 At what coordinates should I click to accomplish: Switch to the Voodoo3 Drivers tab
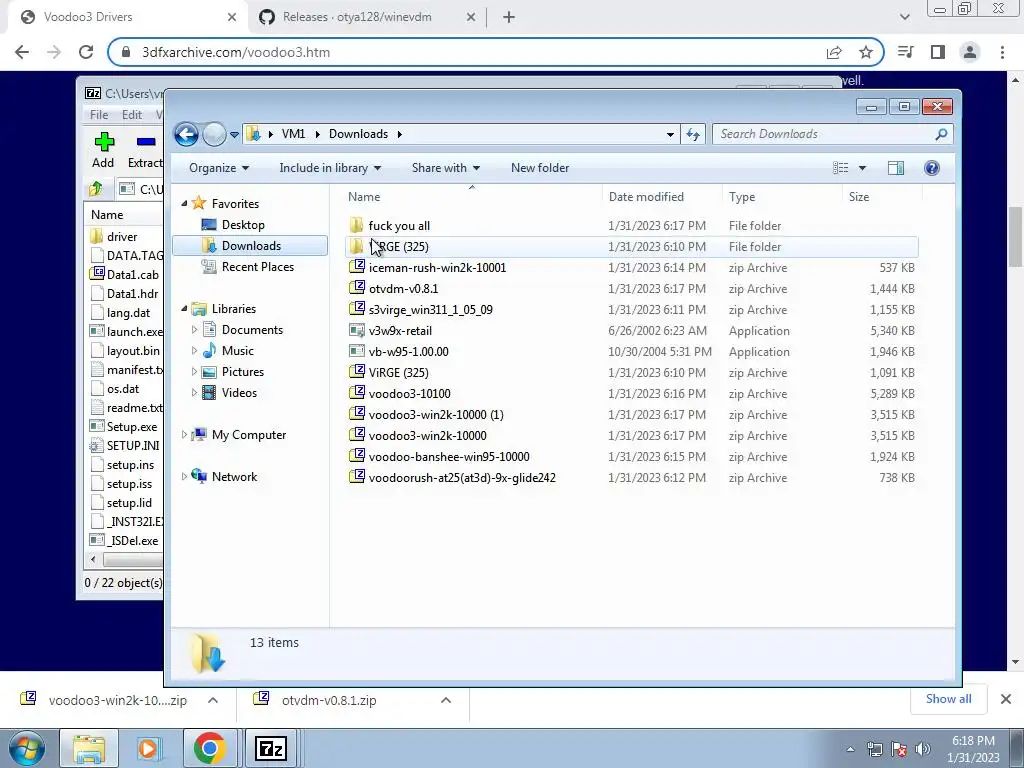126,17
